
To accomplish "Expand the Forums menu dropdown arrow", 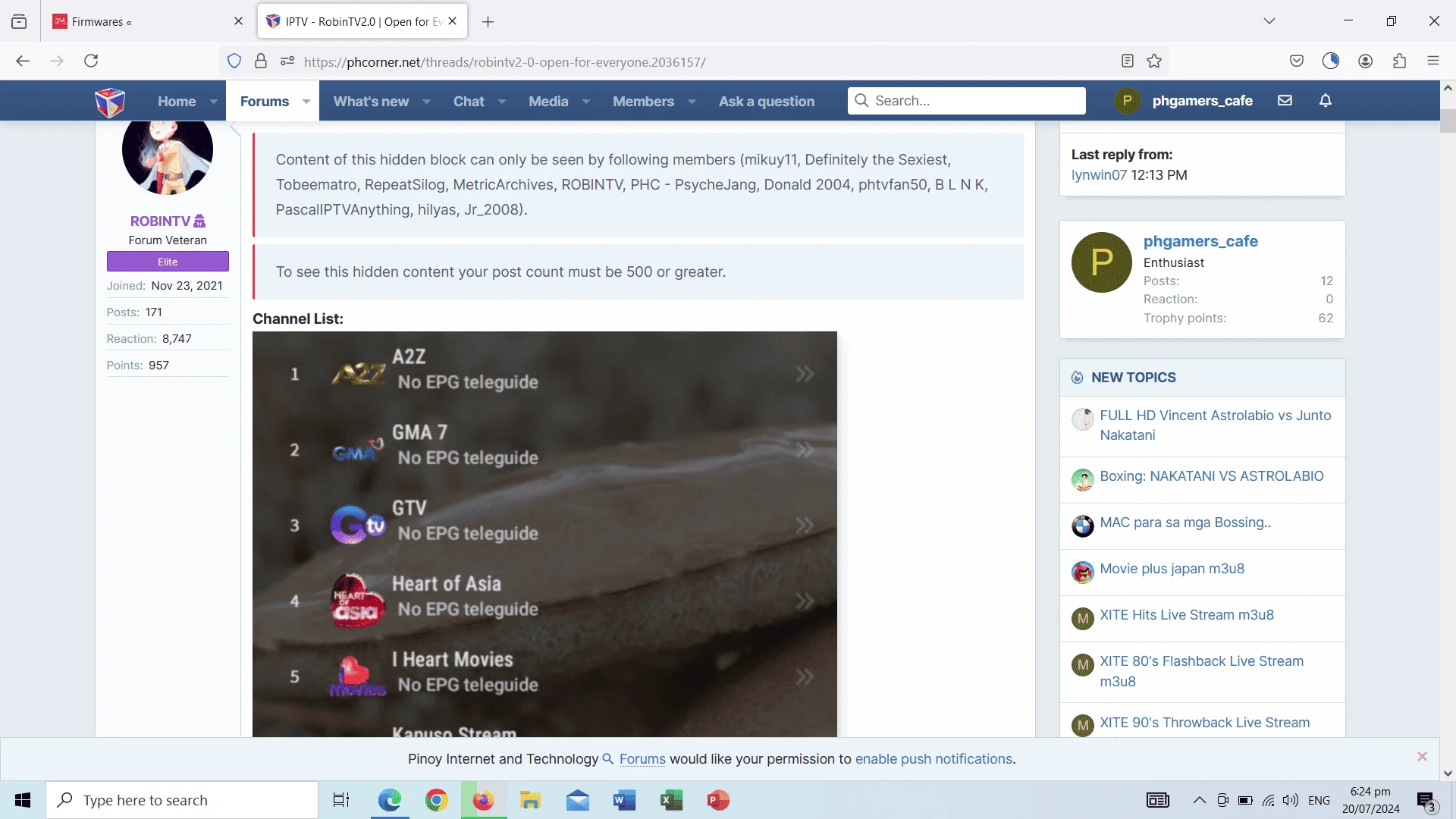I will click(x=306, y=102).
